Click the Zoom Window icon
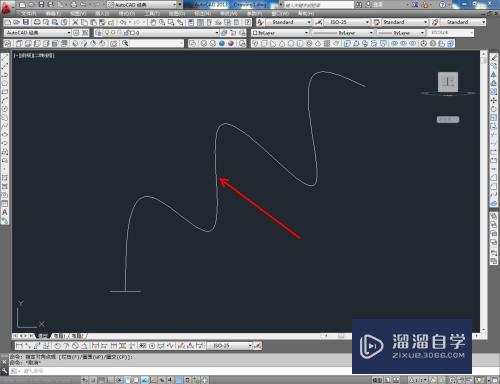This screenshot has width=500, height=384. pyautogui.click(x=171, y=22)
